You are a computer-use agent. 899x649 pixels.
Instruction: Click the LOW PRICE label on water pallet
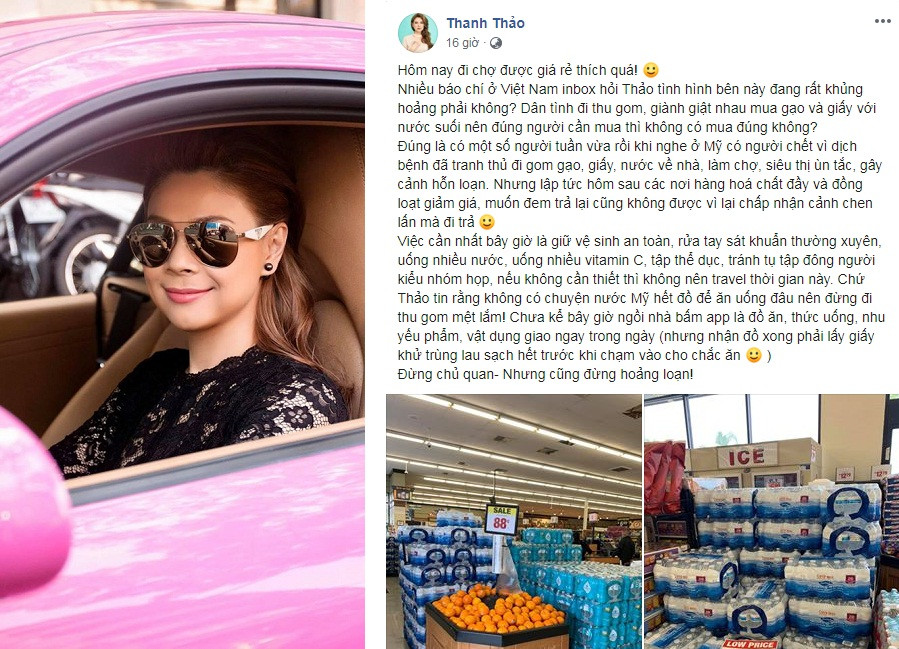[749, 644]
